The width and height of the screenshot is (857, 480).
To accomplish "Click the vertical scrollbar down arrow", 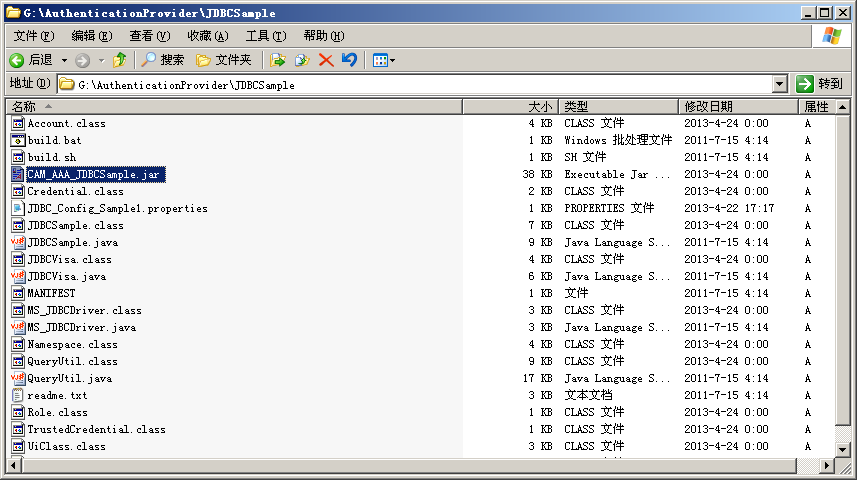I will tap(843, 450).
